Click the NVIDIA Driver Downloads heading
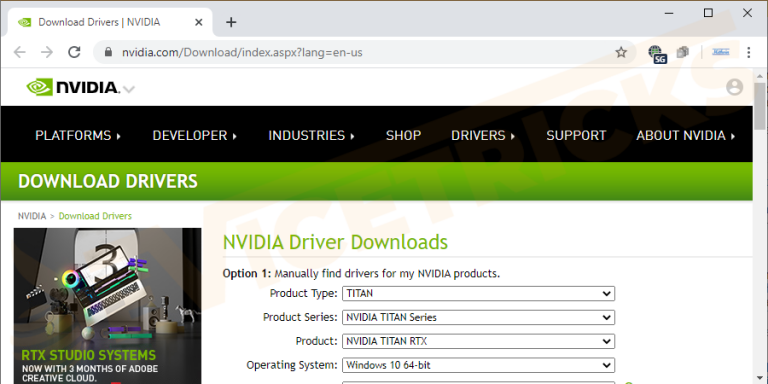Image resolution: width=768 pixels, height=384 pixels. click(335, 242)
